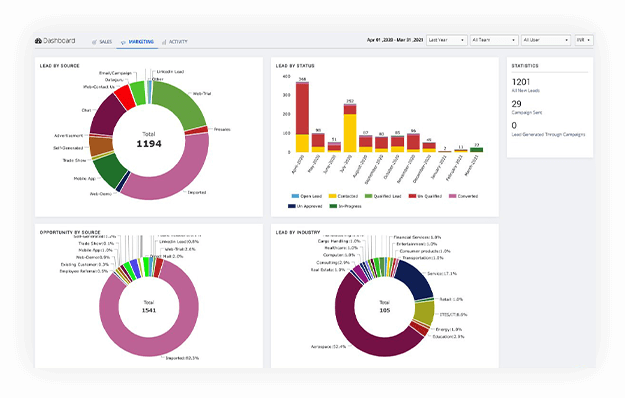Toggle the Qualified Lead legend entry

(x=383, y=196)
